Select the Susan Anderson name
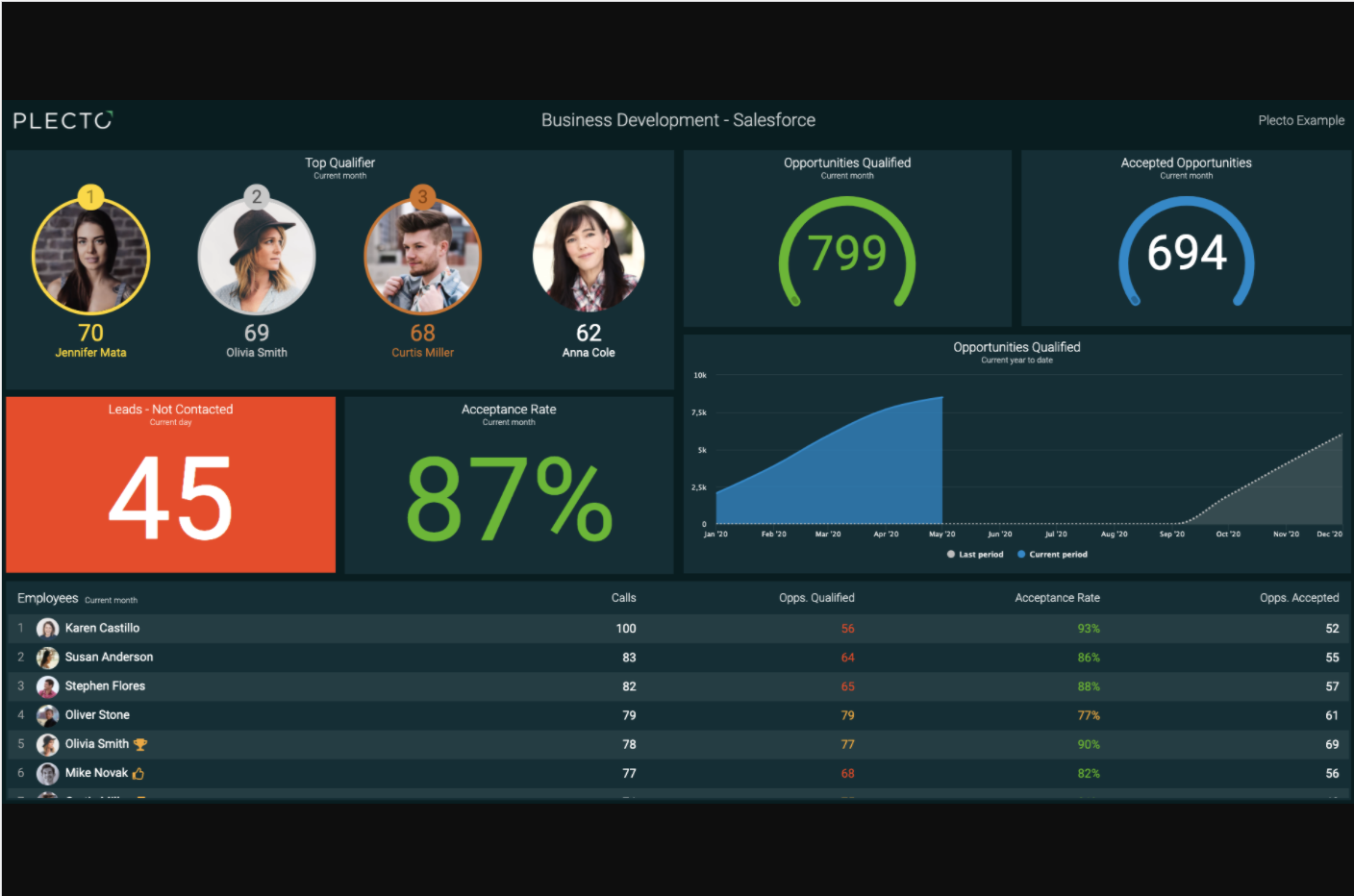Screen dimensions: 1354x896 click(x=109, y=657)
